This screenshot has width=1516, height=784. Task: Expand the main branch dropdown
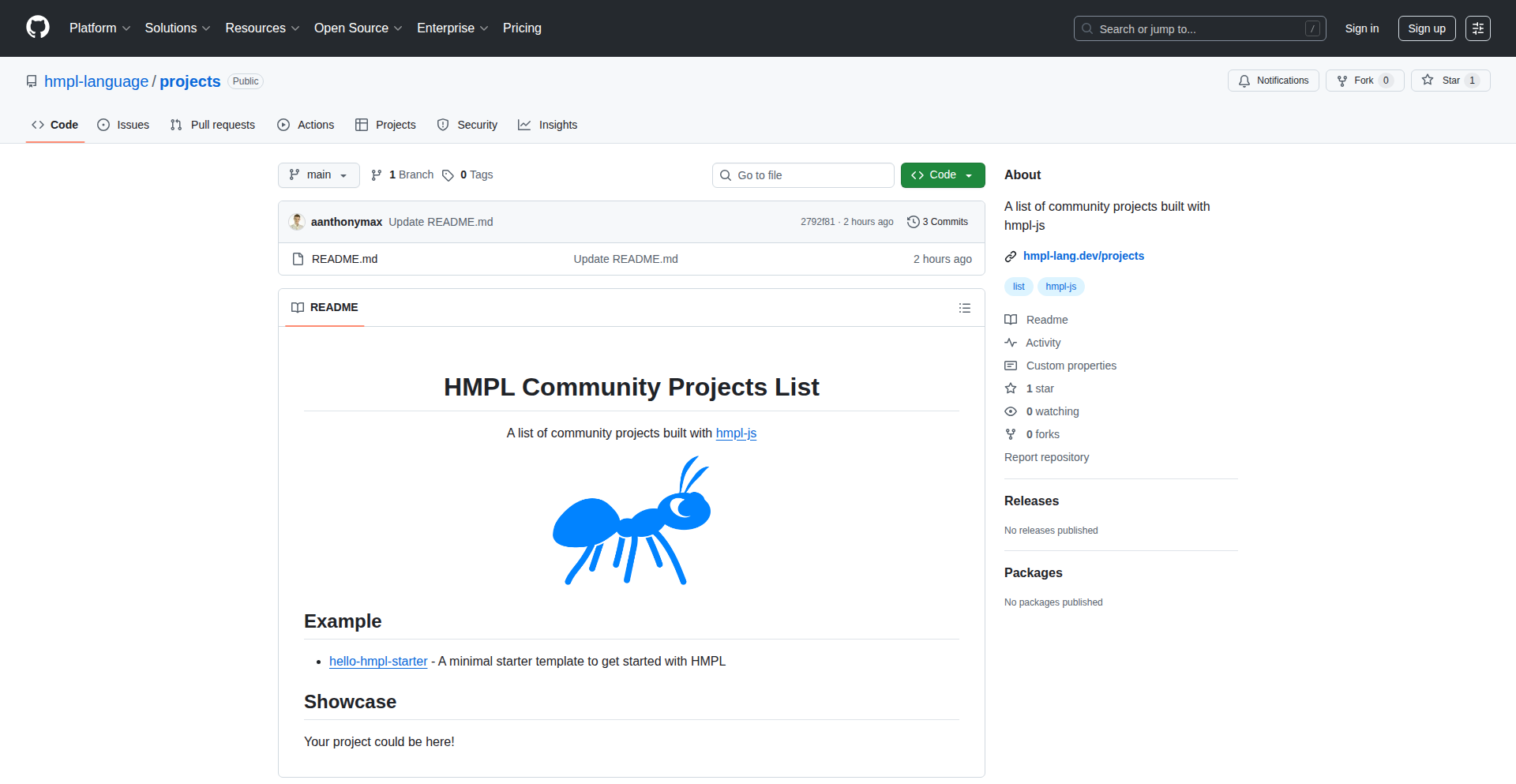(318, 175)
